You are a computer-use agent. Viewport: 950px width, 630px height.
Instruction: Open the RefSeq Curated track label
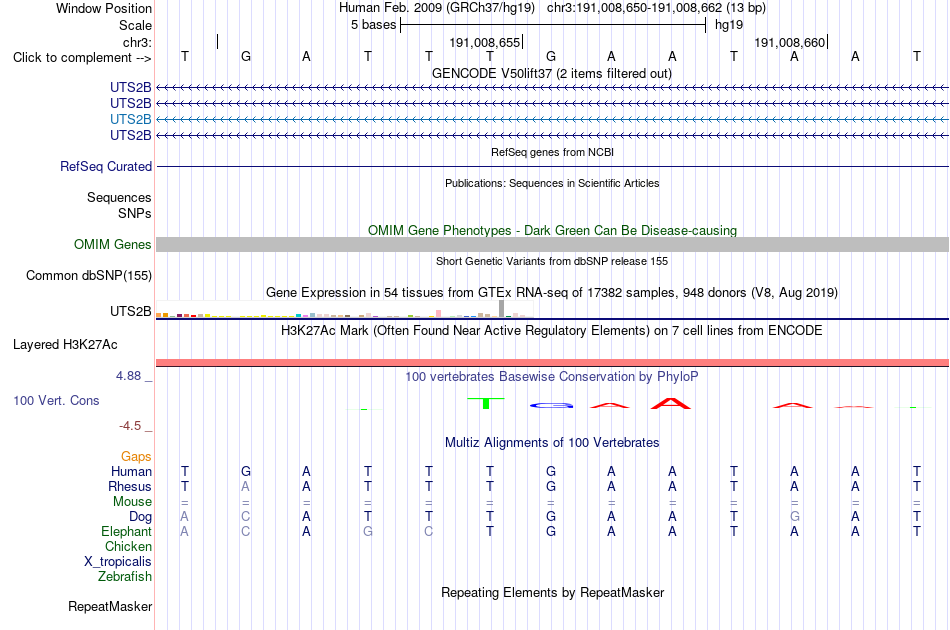[105, 167]
